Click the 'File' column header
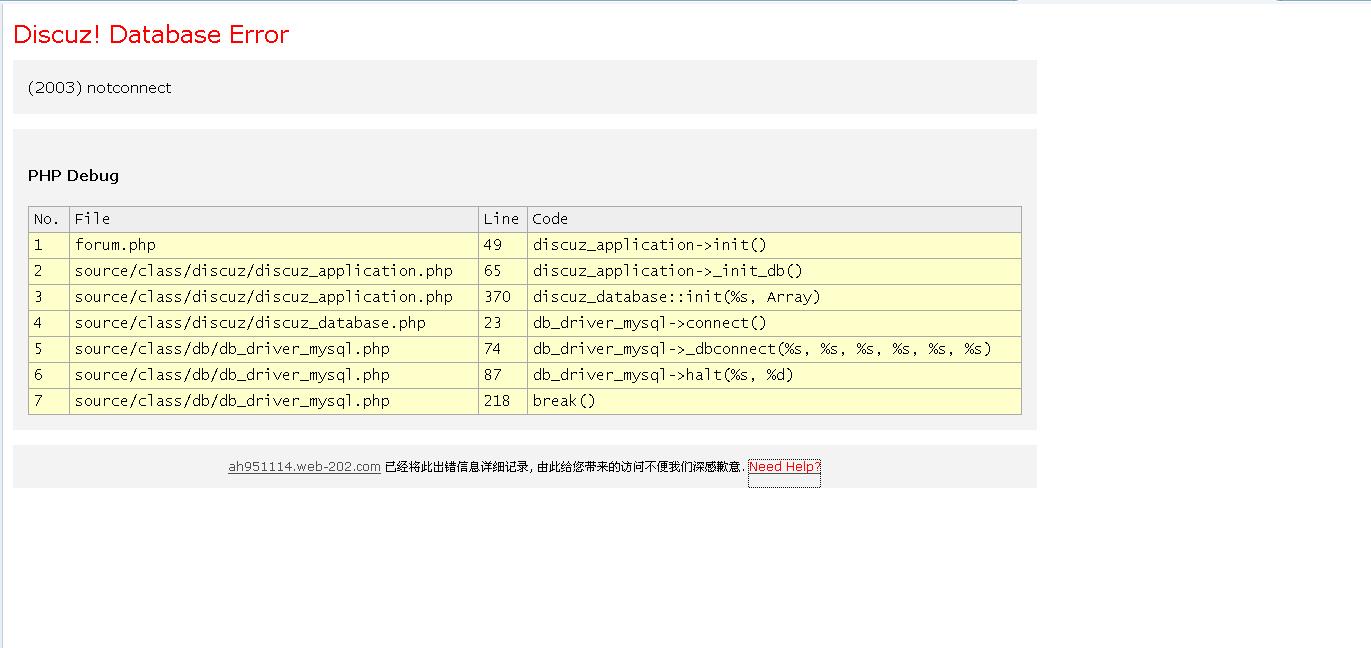 tap(274, 219)
